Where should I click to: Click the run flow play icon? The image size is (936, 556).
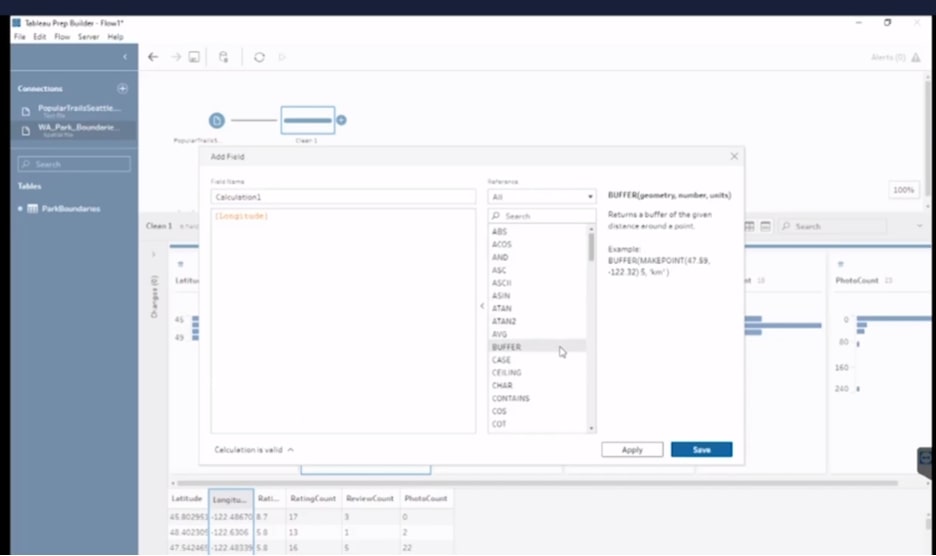[x=282, y=57]
